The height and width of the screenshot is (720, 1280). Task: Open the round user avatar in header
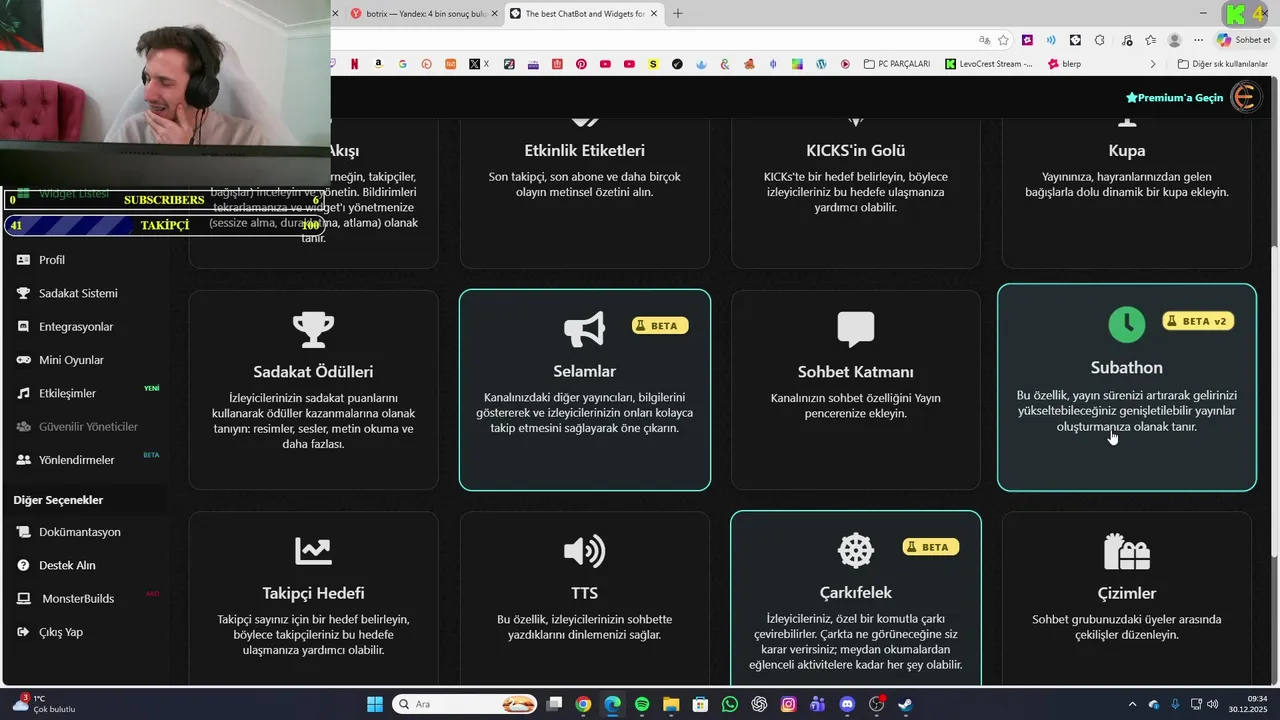[1245, 97]
